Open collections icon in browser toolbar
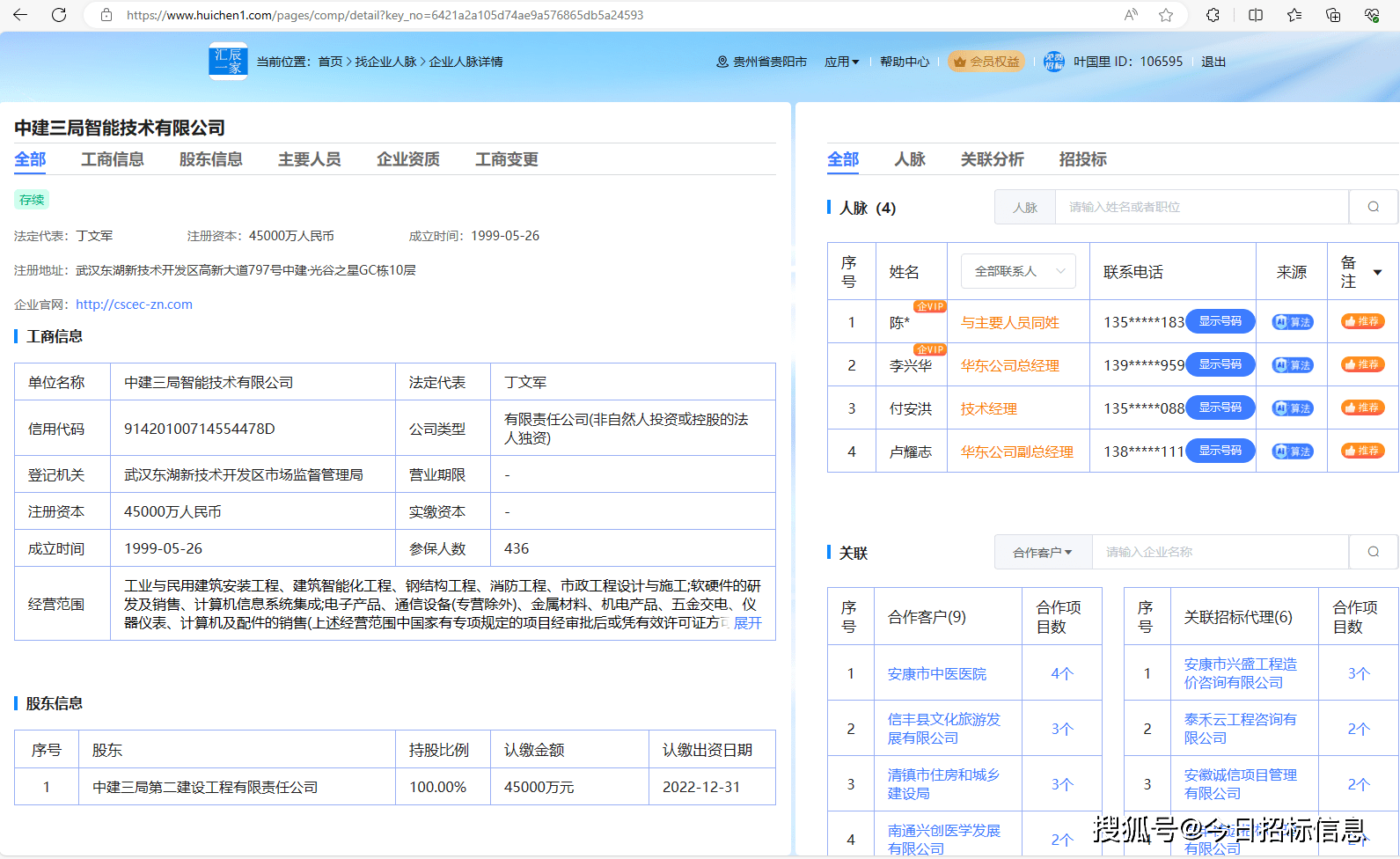Screen dimensions: 1400x859 click(x=1333, y=15)
